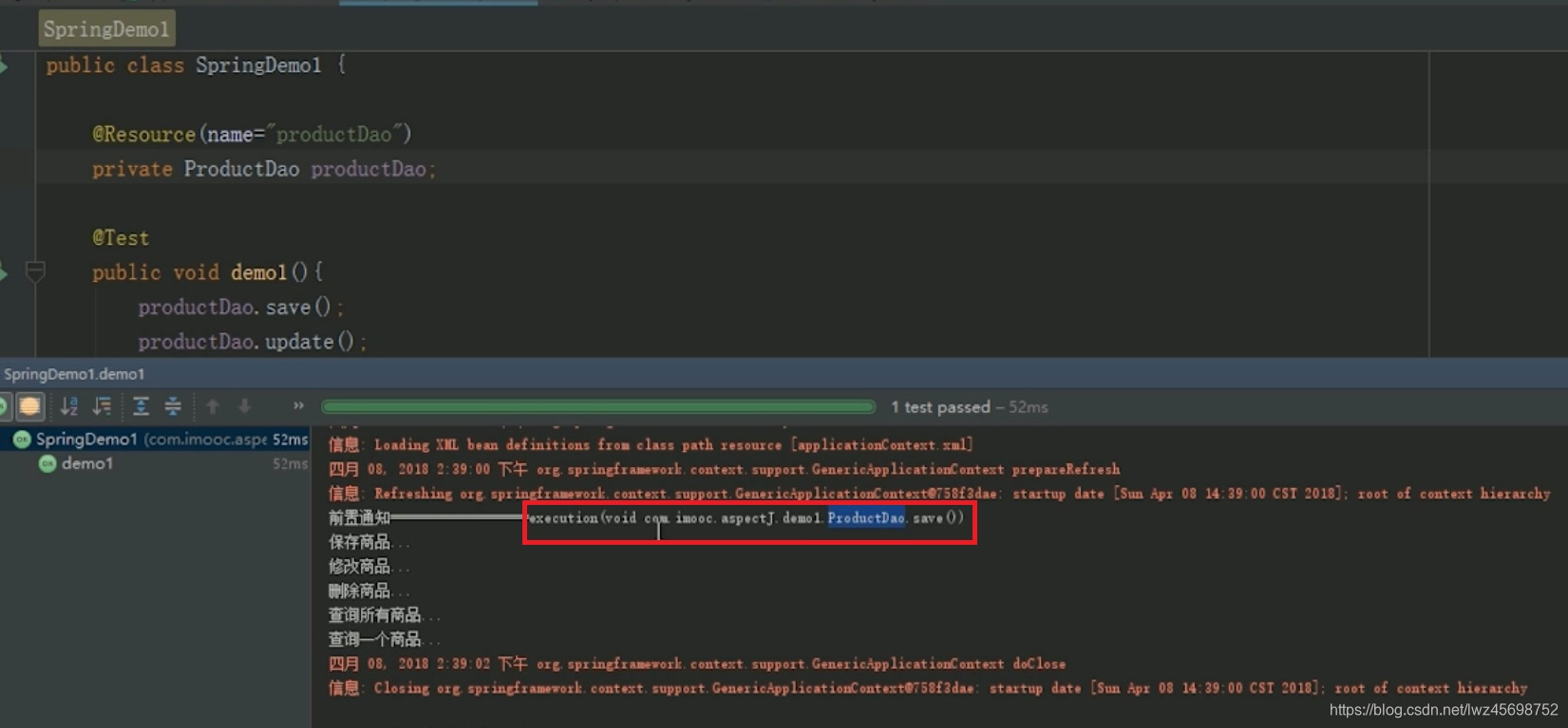Click the '删除商品' console line

coord(369,591)
